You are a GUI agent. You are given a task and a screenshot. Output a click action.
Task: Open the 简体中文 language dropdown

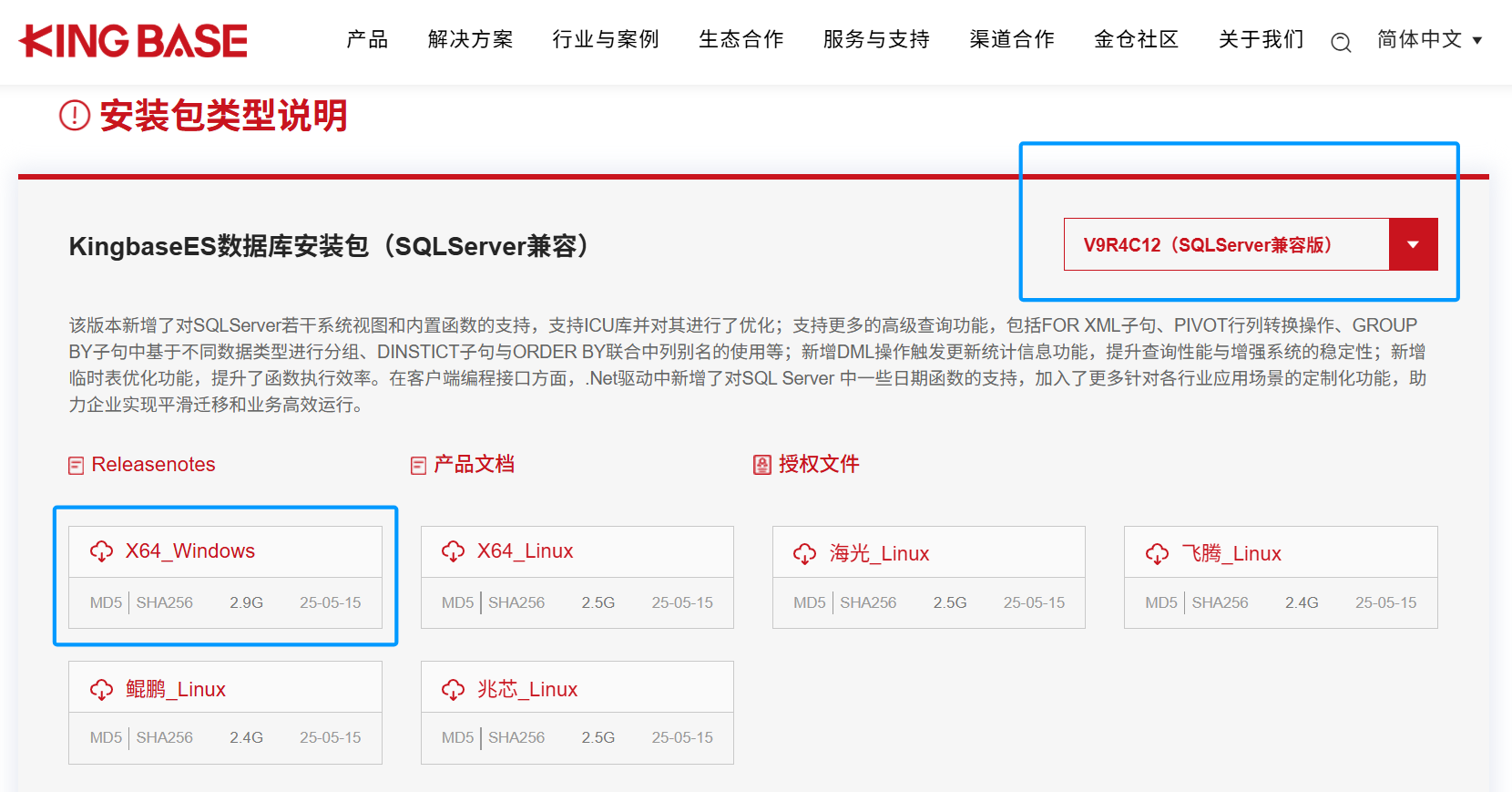tap(1429, 40)
